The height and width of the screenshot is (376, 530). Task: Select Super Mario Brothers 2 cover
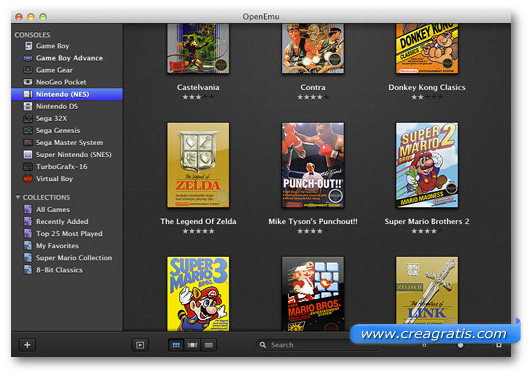point(427,165)
